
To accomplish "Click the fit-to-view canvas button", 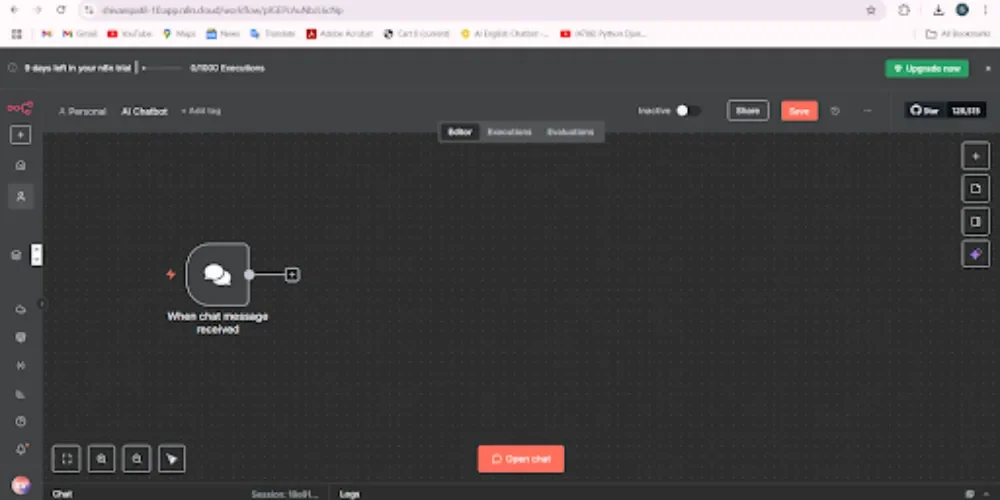I will coord(66,459).
